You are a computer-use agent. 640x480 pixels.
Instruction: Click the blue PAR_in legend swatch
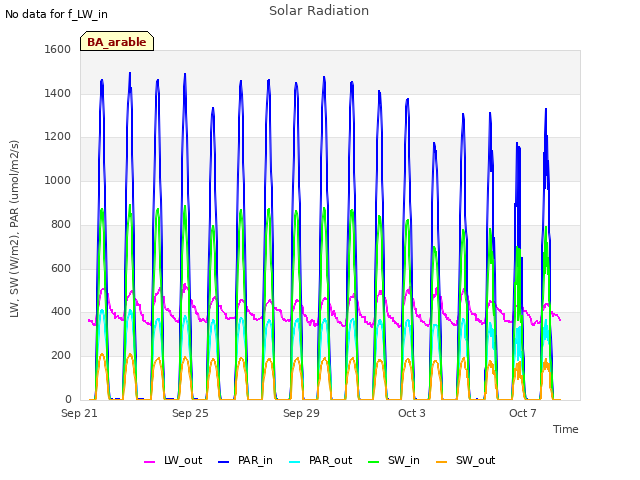tap(224, 462)
